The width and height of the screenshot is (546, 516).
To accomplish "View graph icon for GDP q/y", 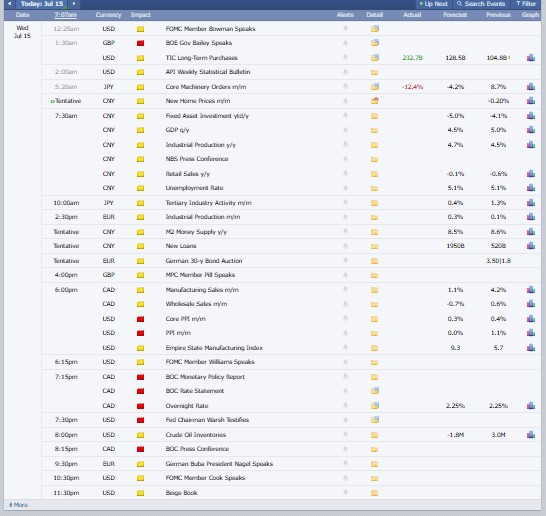I will pyautogui.click(x=531, y=130).
